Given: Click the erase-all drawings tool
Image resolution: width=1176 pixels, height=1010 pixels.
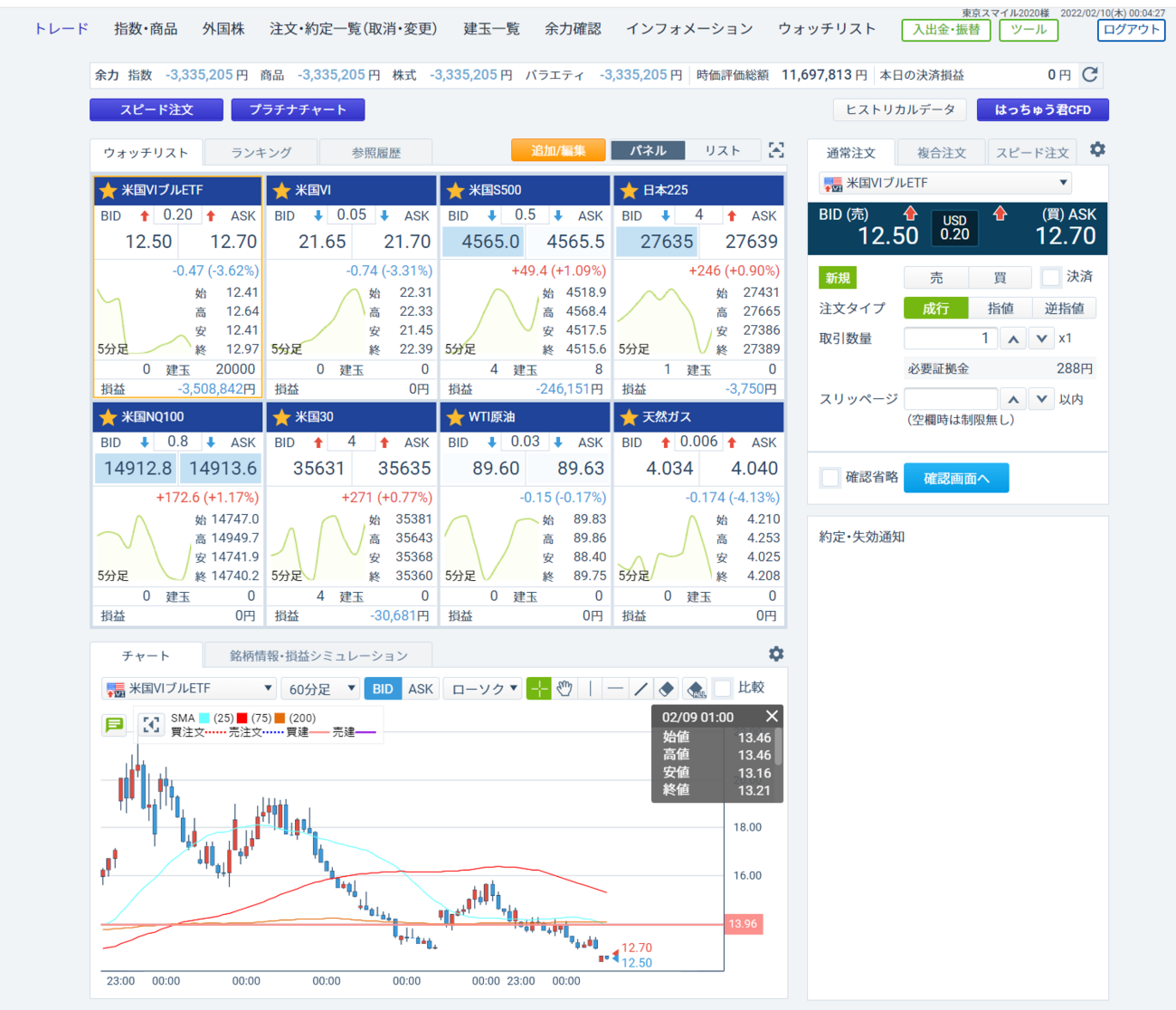Looking at the screenshot, I should click(x=696, y=689).
